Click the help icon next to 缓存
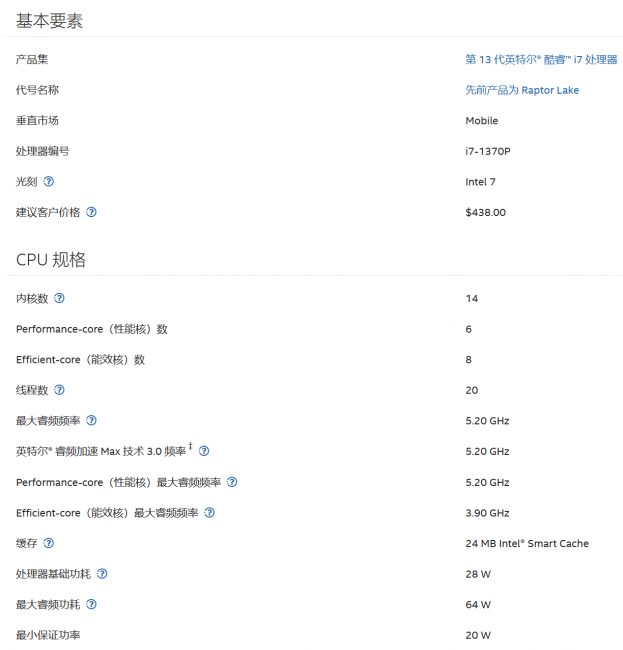The width and height of the screenshot is (623, 650). 48,543
